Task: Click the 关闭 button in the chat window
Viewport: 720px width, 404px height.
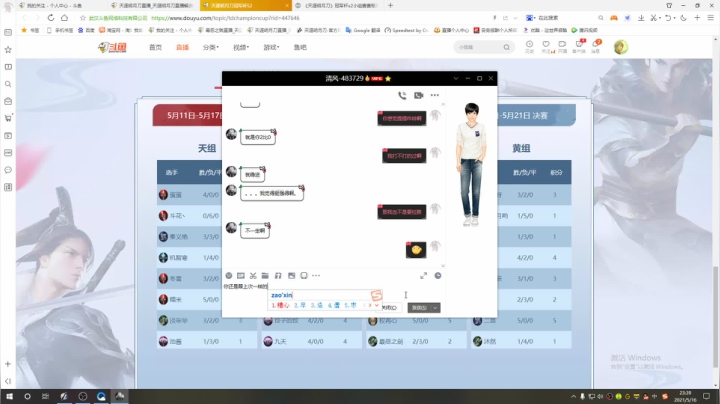Action: coord(389,308)
